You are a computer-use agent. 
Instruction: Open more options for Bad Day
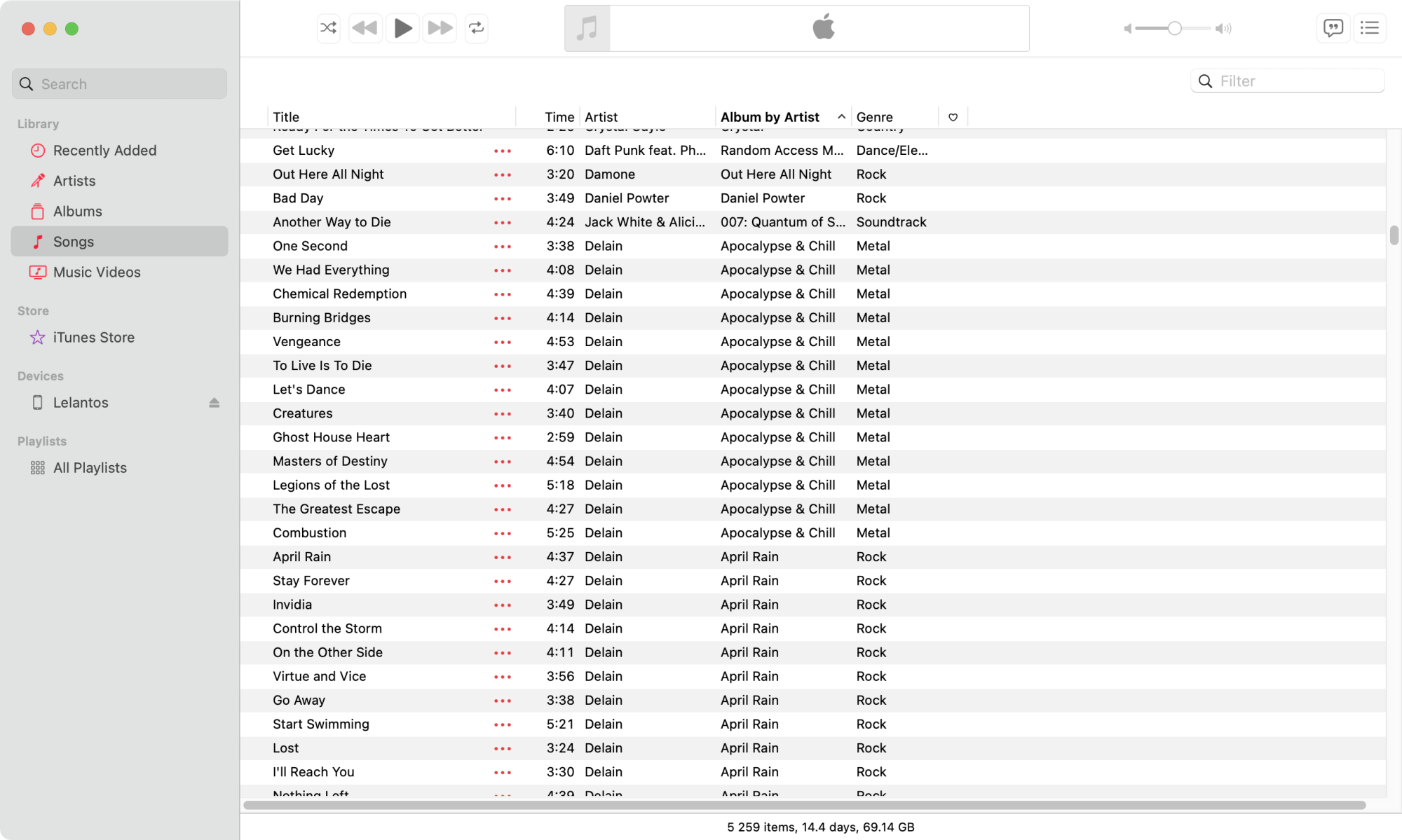[503, 198]
